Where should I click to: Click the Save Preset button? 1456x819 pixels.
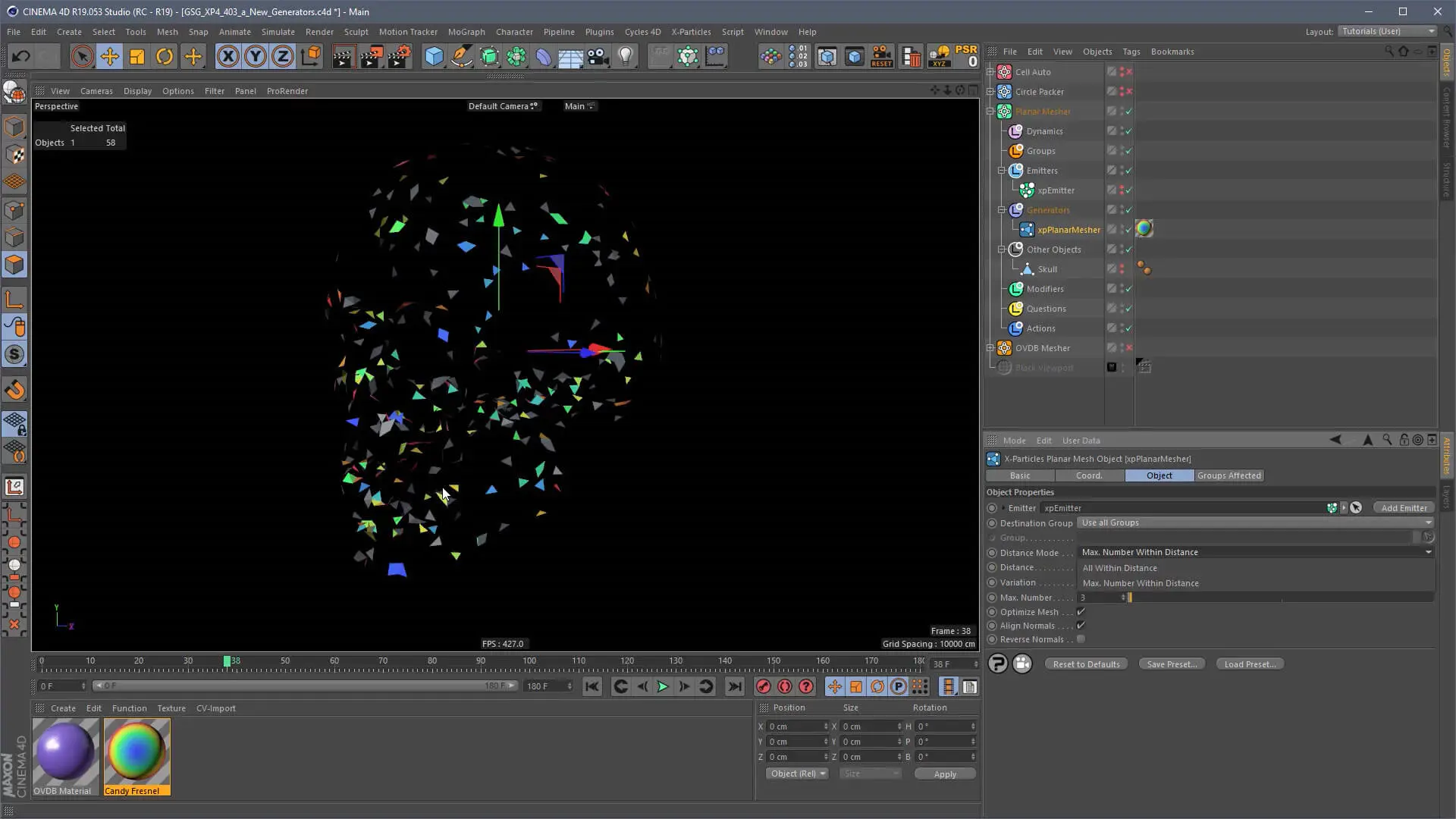pyautogui.click(x=1172, y=664)
